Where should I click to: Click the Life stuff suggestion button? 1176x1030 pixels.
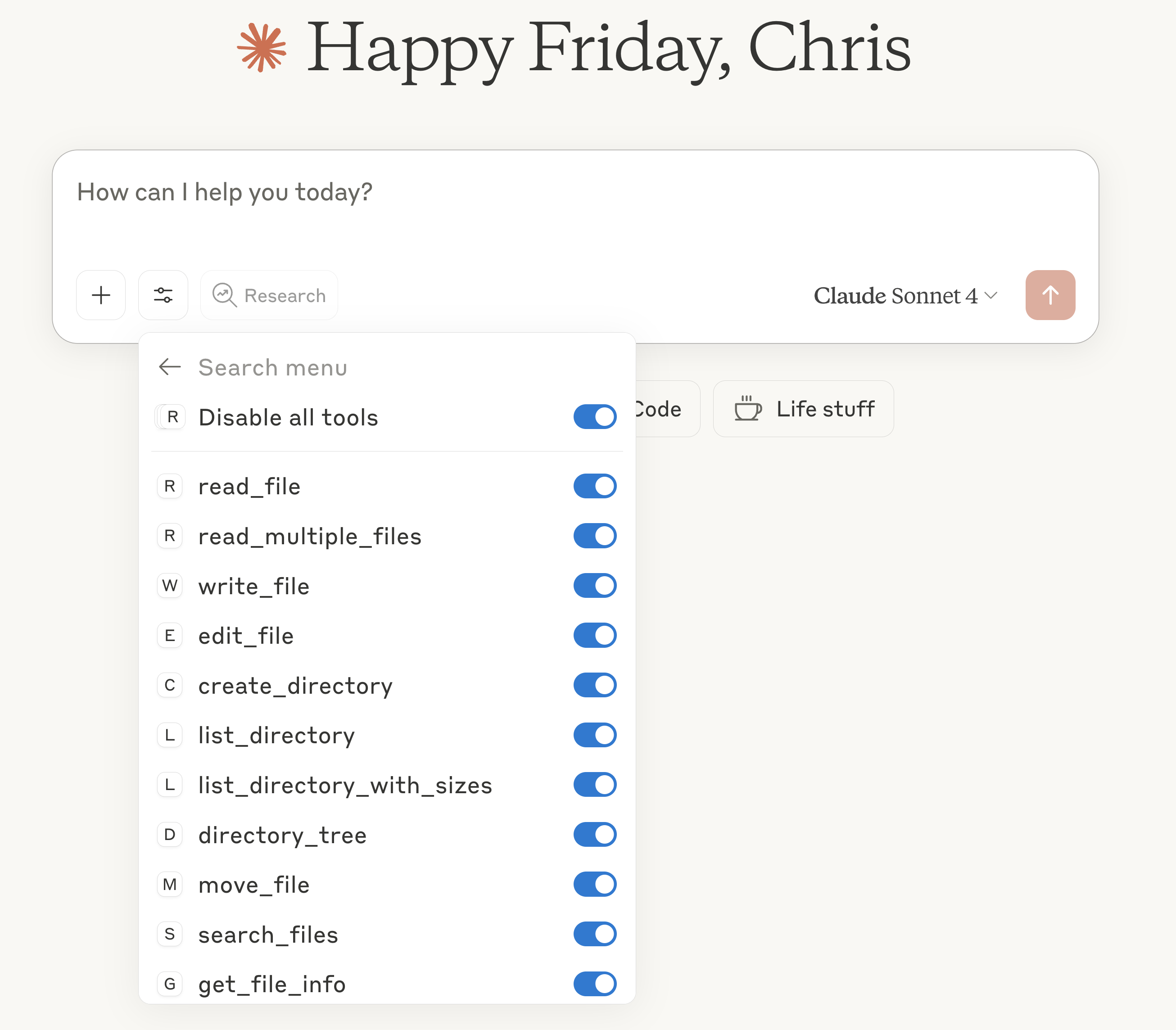click(x=803, y=409)
